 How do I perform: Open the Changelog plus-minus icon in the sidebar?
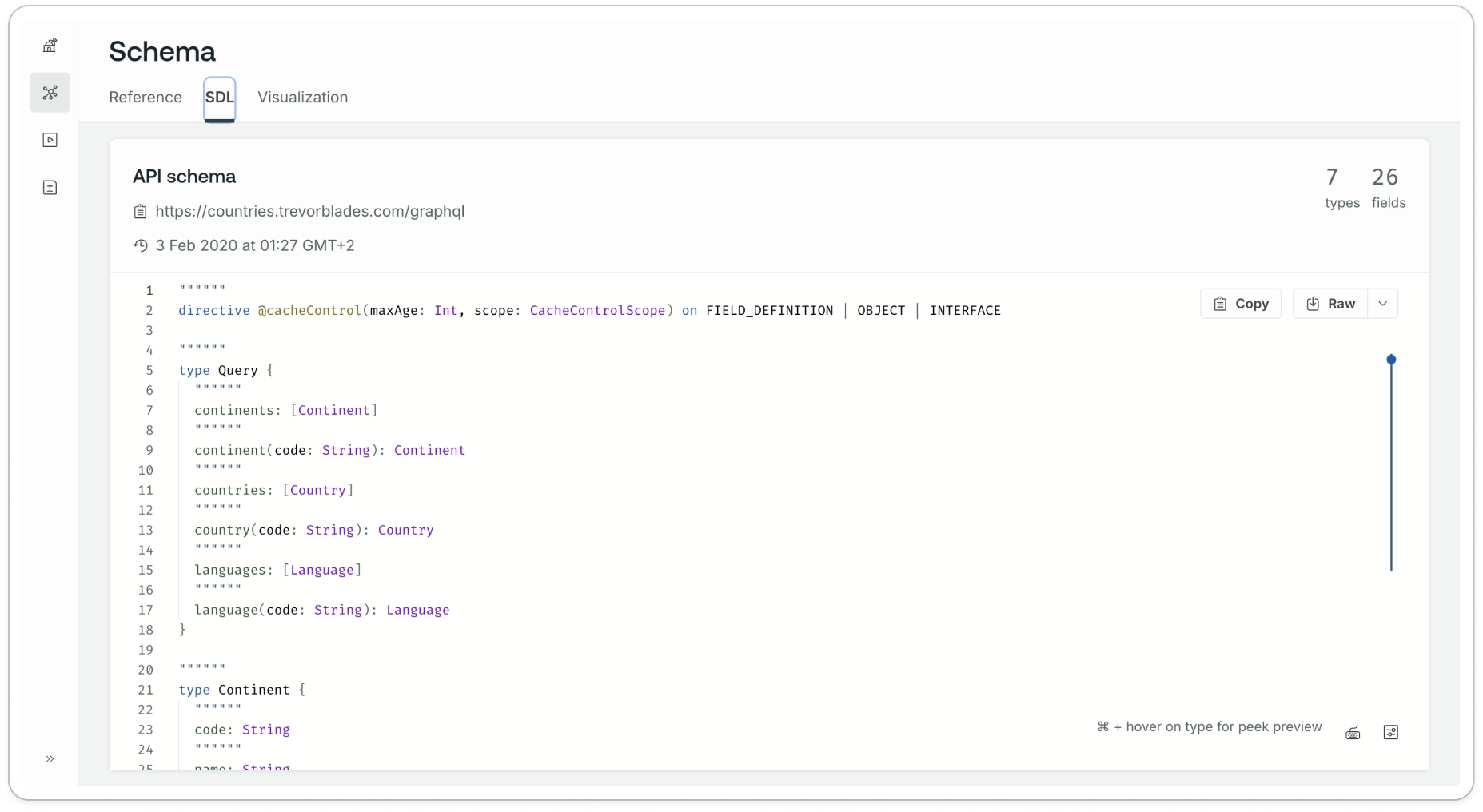point(50,188)
